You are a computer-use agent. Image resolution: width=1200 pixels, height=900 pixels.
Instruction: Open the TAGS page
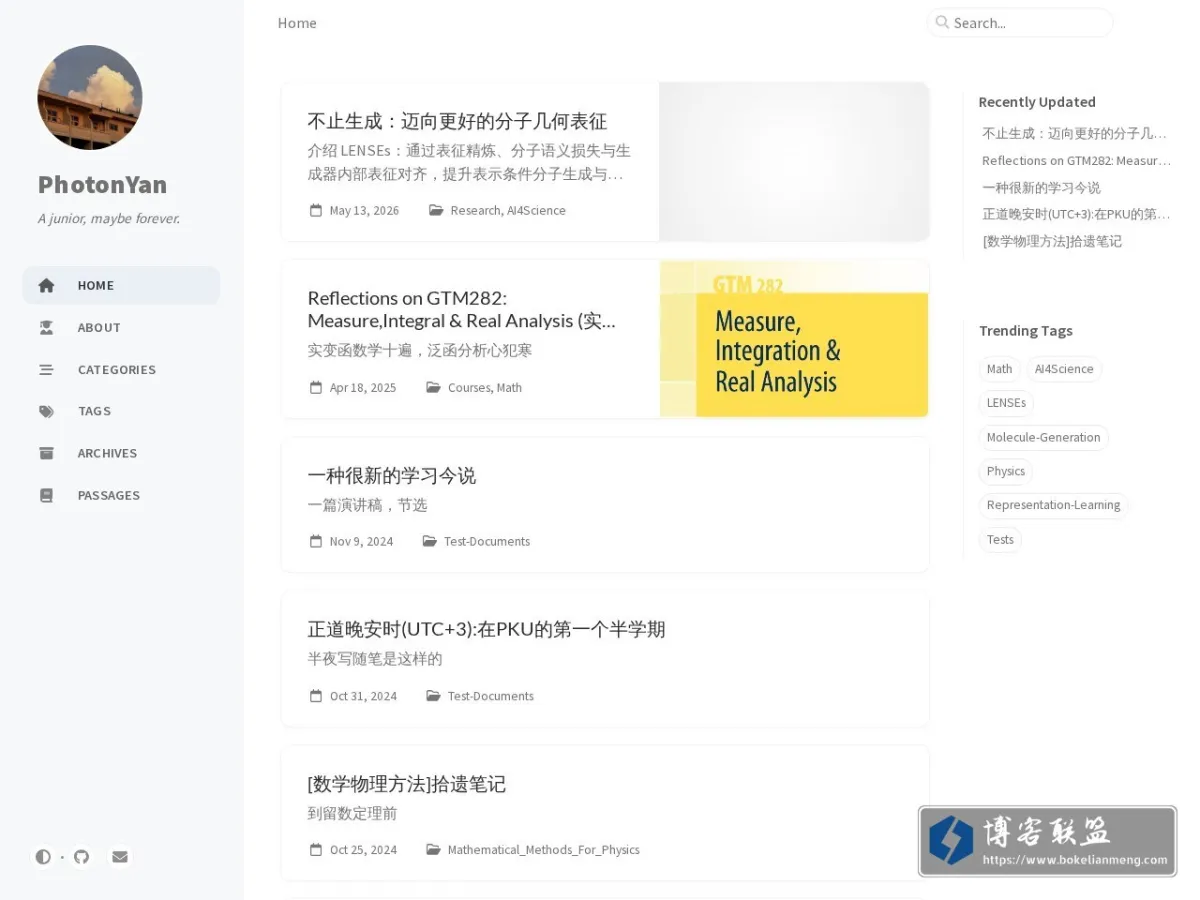click(x=121, y=411)
